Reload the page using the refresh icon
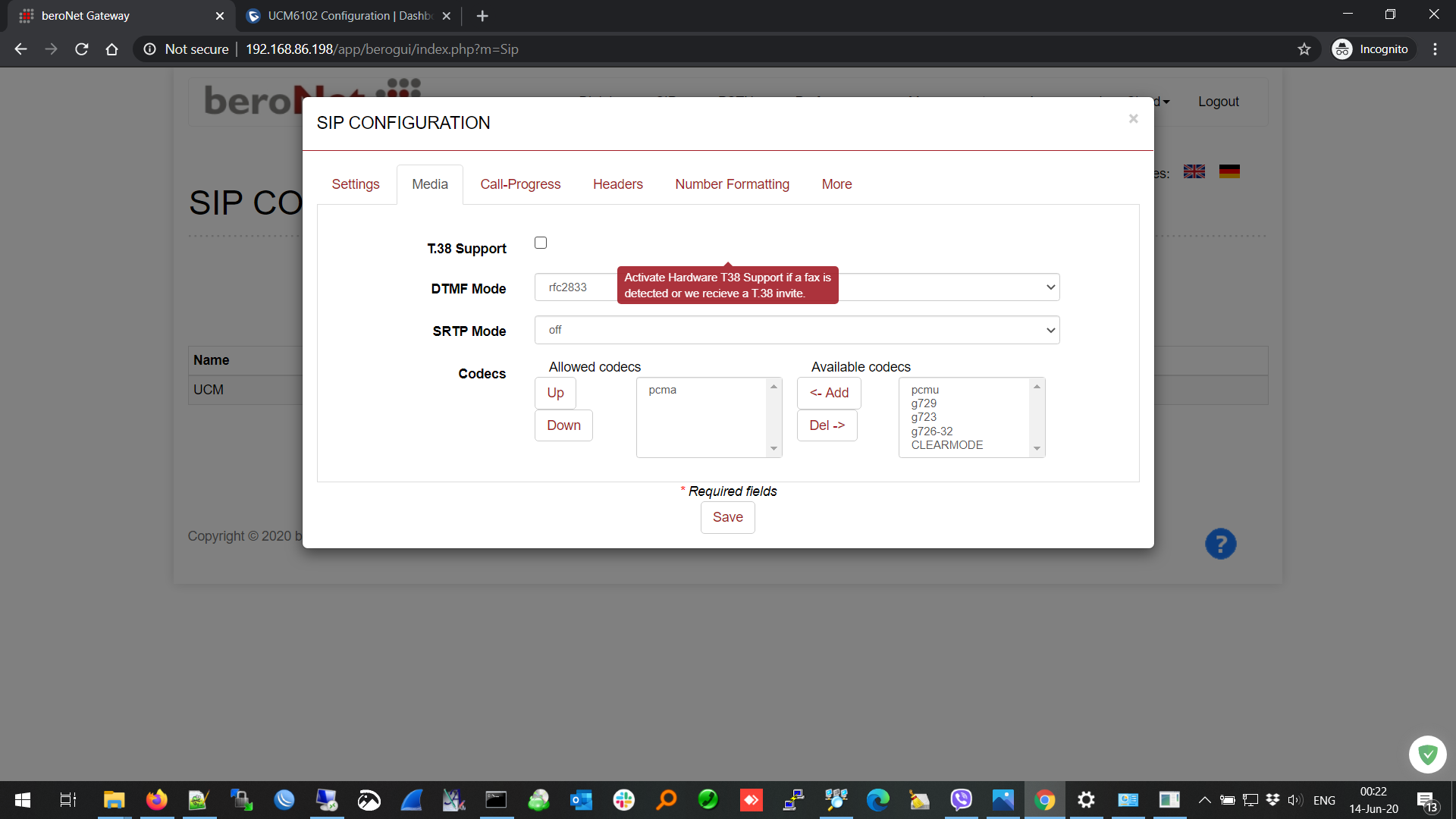This screenshot has width=1456, height=819. [x=82, y=49]
